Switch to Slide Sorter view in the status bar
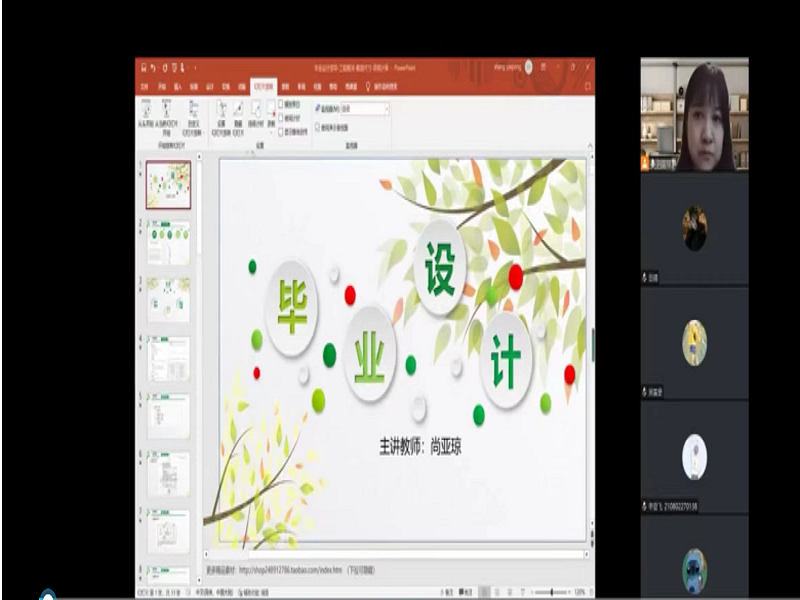Viewport: 800px width, 600px height. coord(497,592)
